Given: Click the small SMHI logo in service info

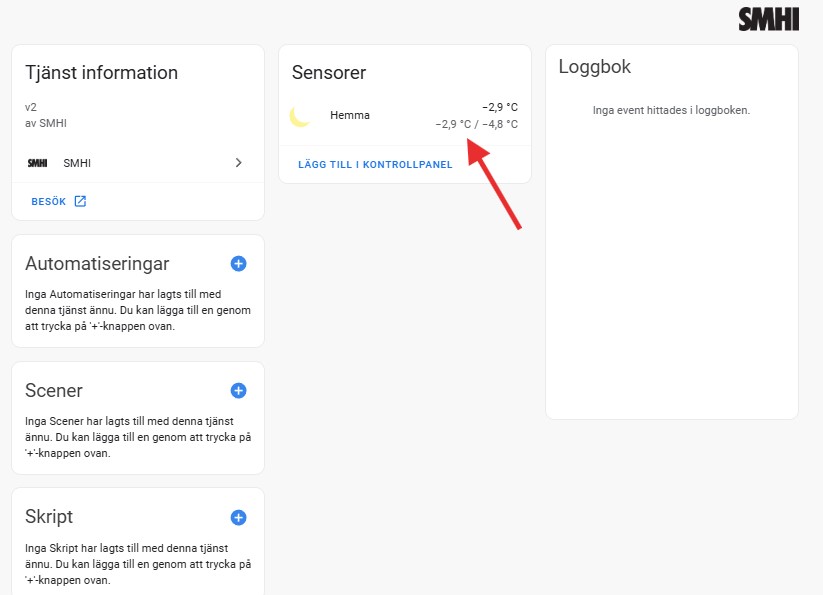Looking at the screenshot, I should click(x=37, y=163).
